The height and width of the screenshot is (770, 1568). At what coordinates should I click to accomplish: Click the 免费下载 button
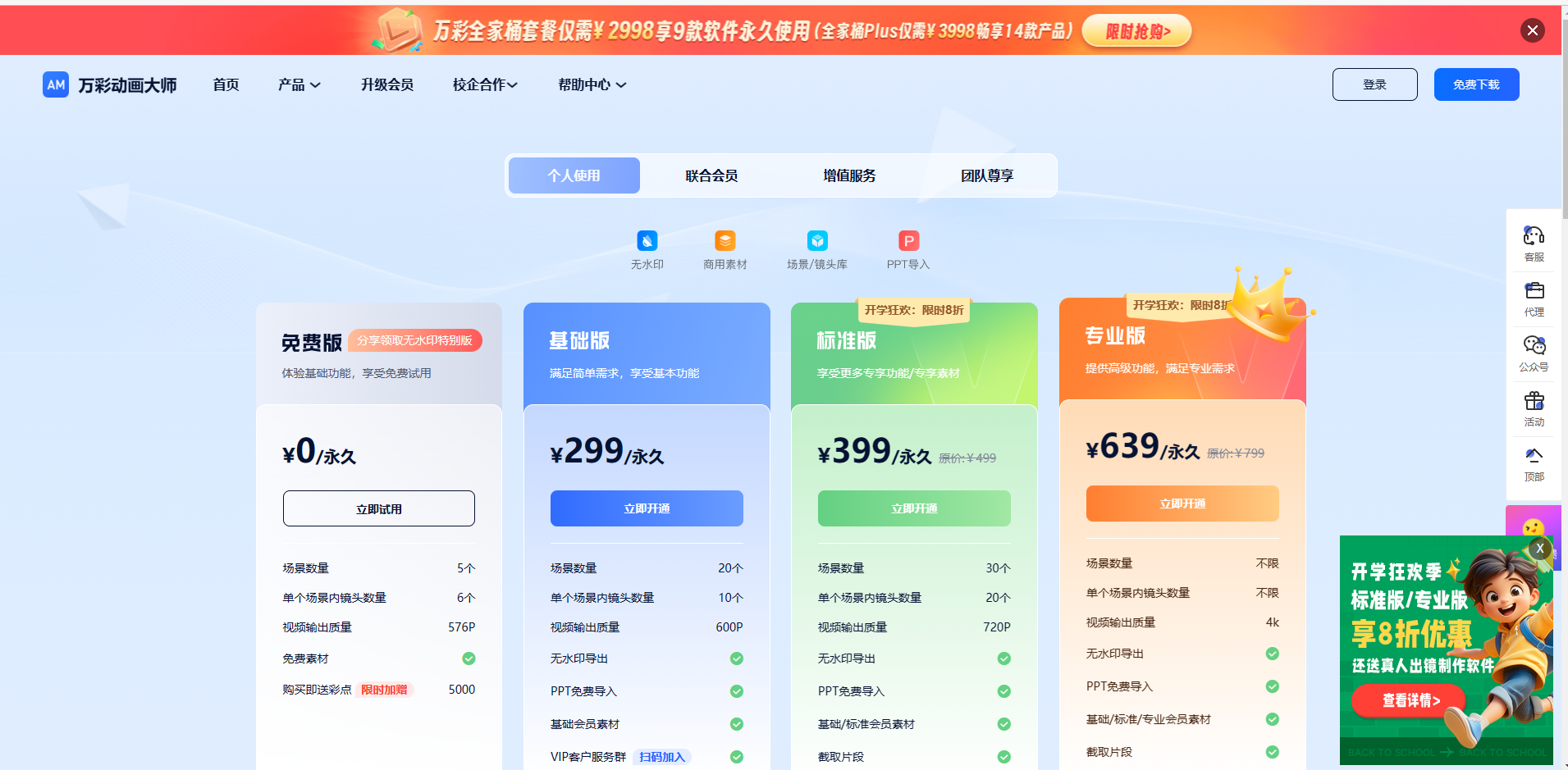tap(1476, 84)
